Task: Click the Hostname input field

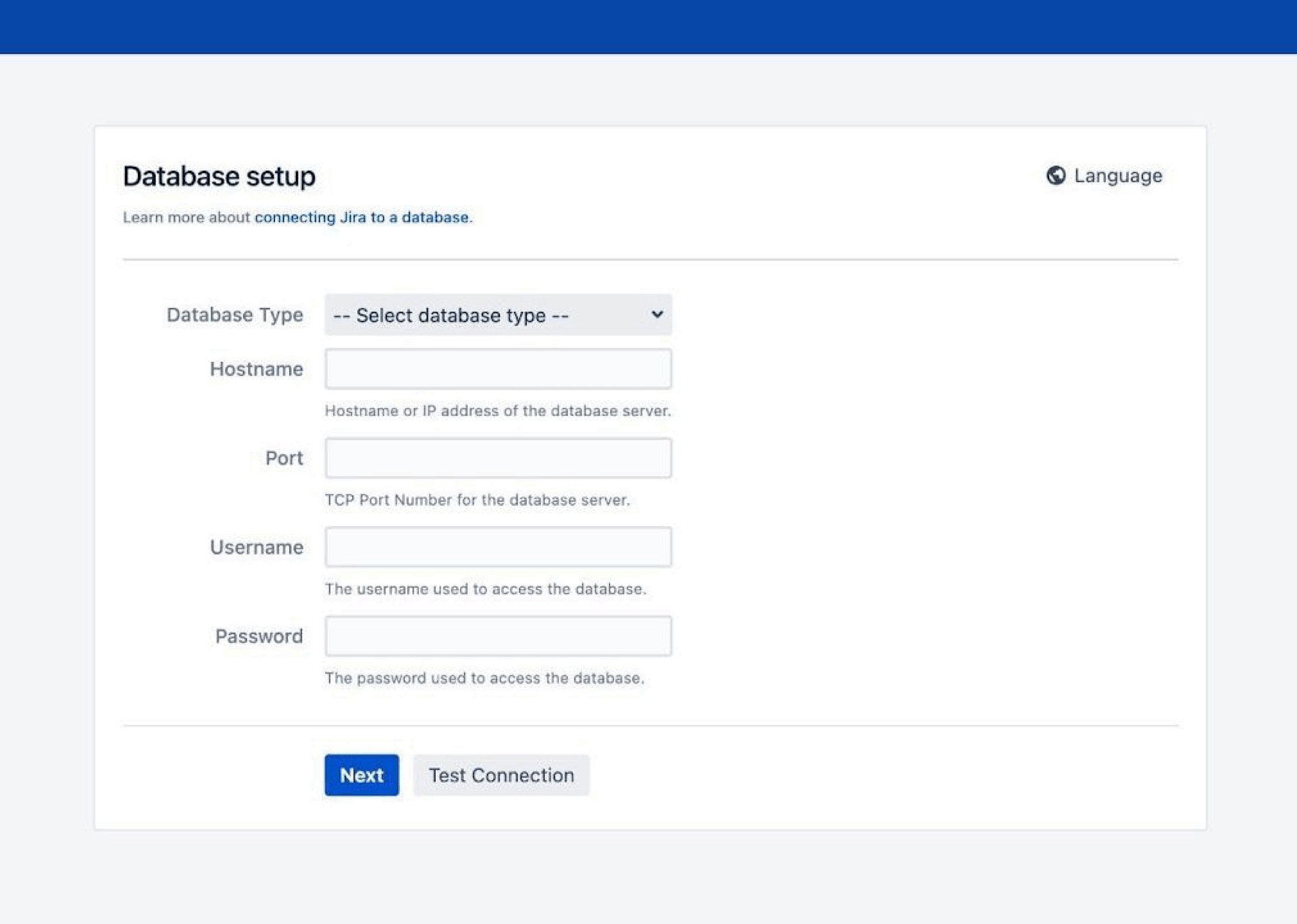Action: 498,369
